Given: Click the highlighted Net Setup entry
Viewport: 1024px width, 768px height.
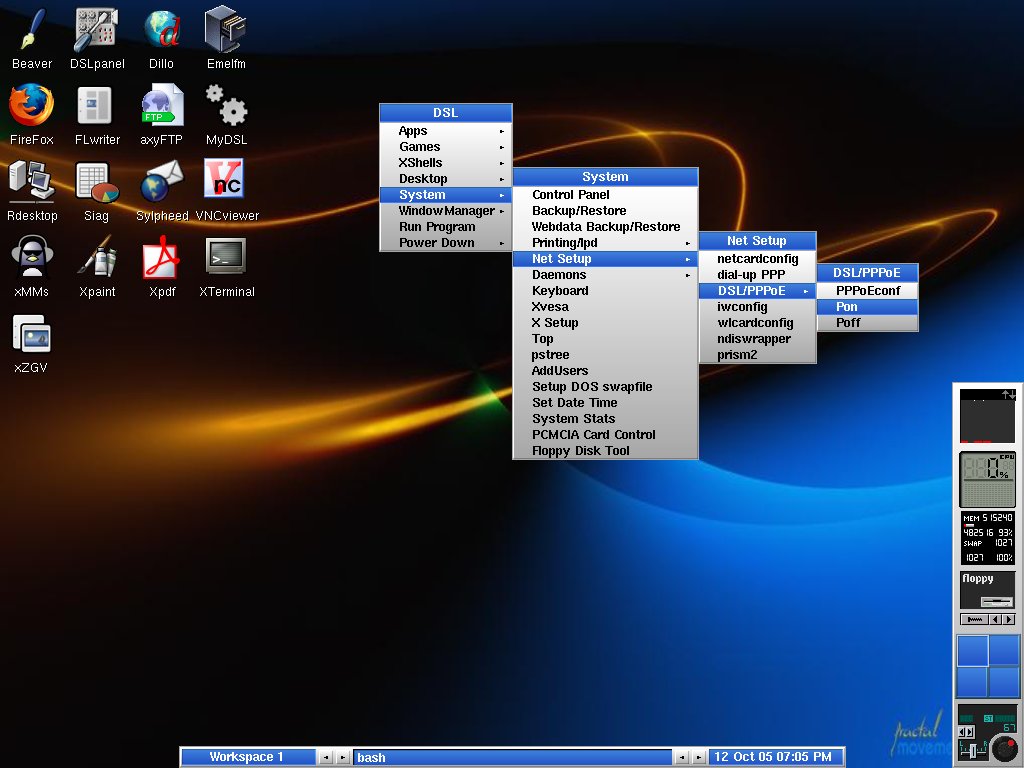Looking at the screenshot, I should pyautogui.click(x=605, y=259).
